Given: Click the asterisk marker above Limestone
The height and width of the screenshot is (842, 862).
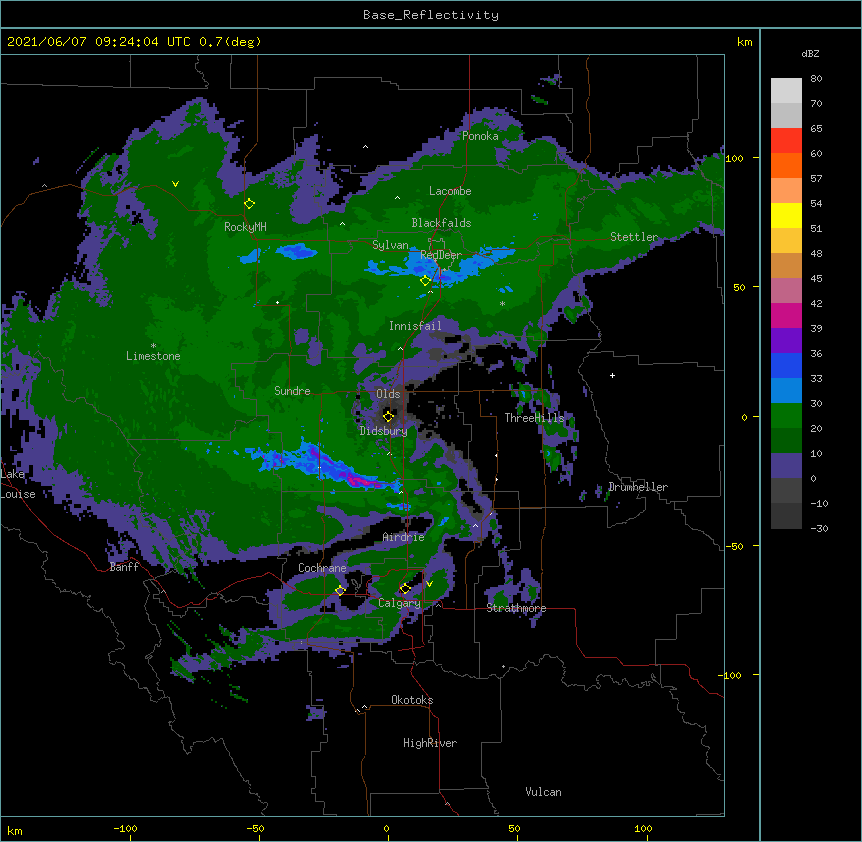Looking at the screenshot, I should point(153,346).
